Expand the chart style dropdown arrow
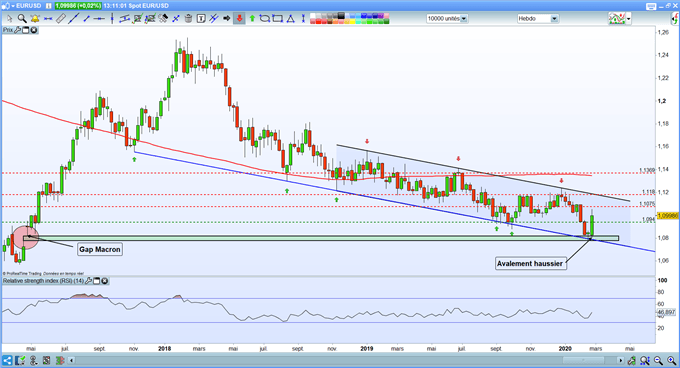680x368 pixels. [629, 19]
